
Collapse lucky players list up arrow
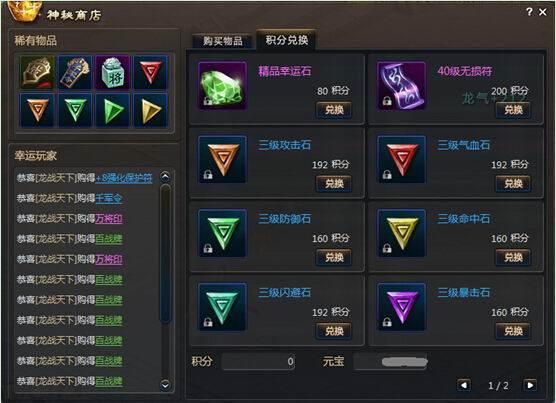[x=165, y=176]
